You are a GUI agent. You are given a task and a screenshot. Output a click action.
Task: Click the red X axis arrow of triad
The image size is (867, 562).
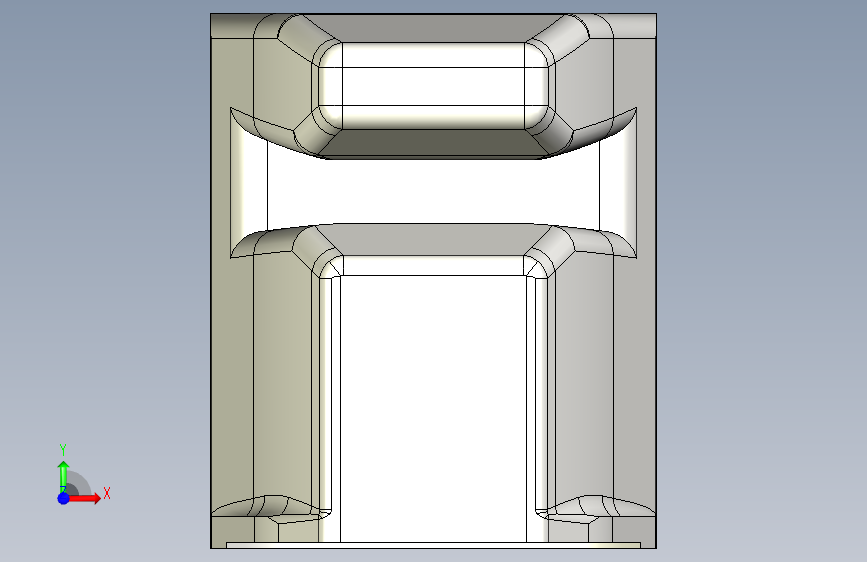coord(84,498)
